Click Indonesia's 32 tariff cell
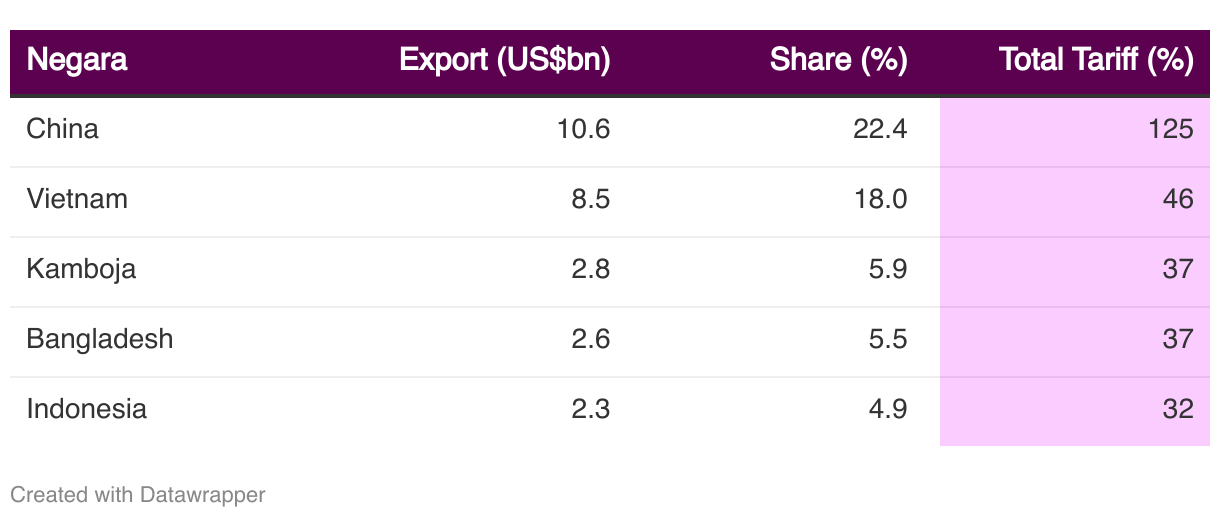Image resolution: width=1220 pixels, height=518 pixels. tap(1178, 409)
